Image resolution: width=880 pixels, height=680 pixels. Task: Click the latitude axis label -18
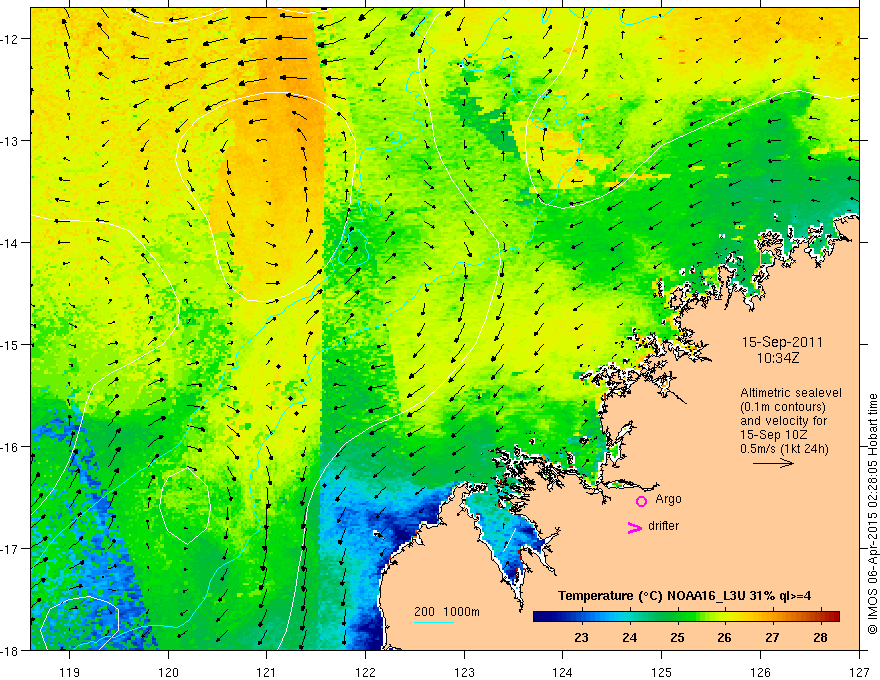(11, 650)
